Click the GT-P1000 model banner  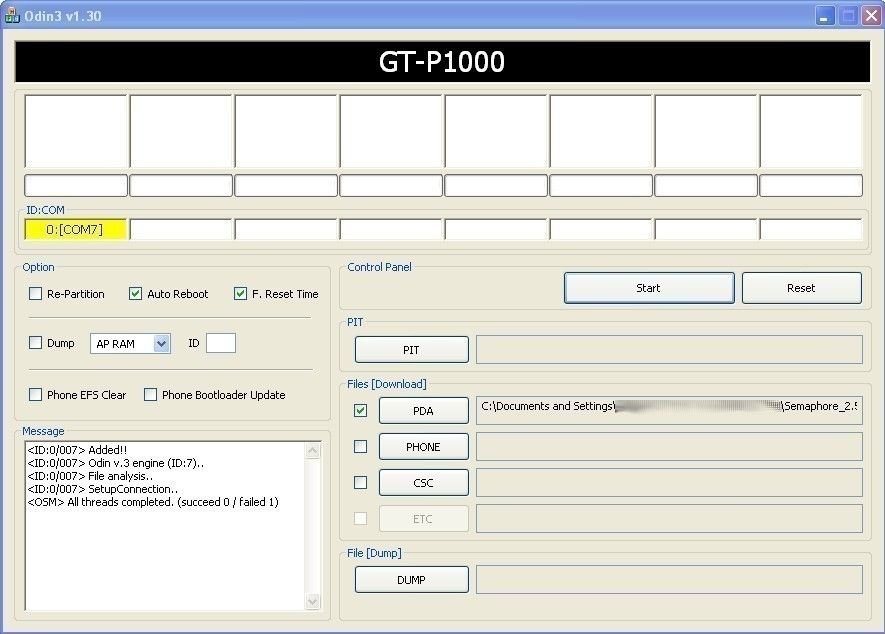tap(442, 62)
